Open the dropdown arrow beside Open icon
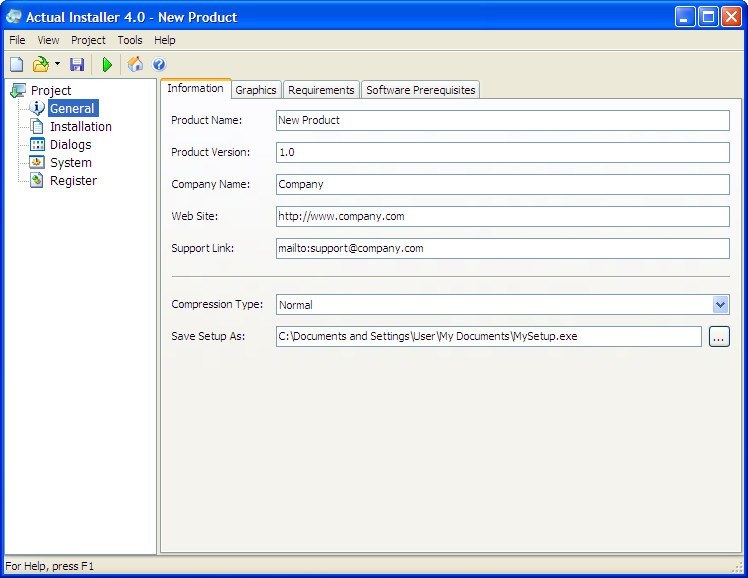This screenshot has width=748, height=578. click(x=57, y=63)
